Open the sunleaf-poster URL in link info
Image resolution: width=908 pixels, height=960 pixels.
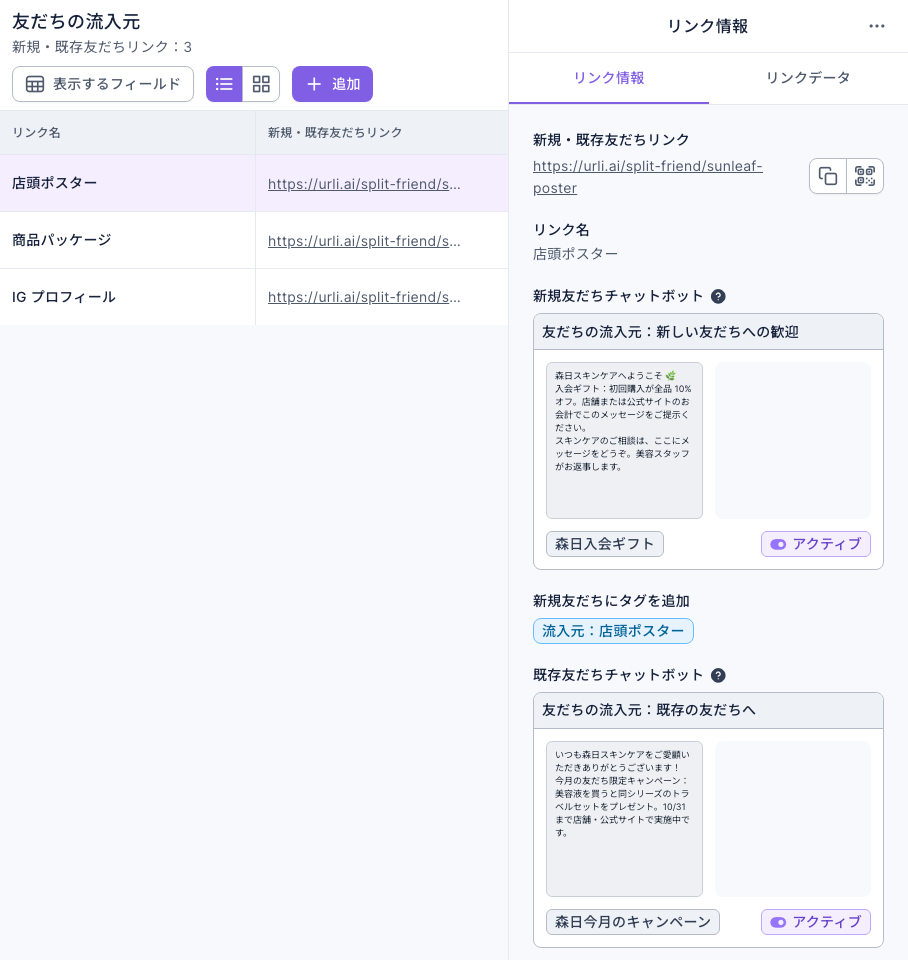[x=648, y=177]
